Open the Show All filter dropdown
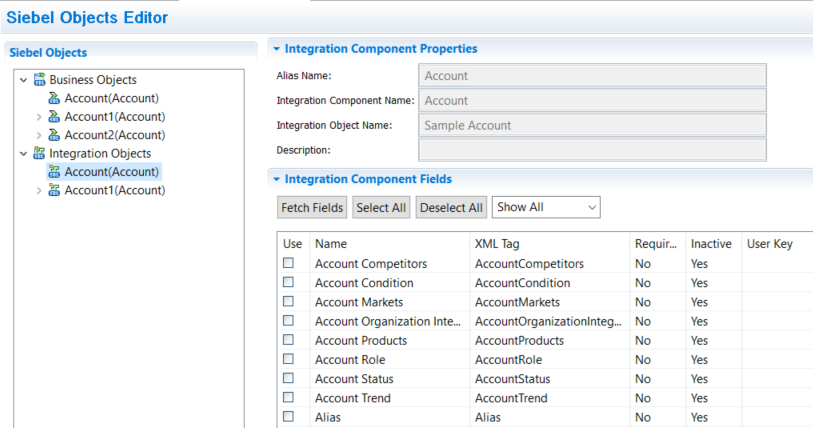The height and width of the screenshot is (428, 813). pyautogui.click(x=546, y=207)
